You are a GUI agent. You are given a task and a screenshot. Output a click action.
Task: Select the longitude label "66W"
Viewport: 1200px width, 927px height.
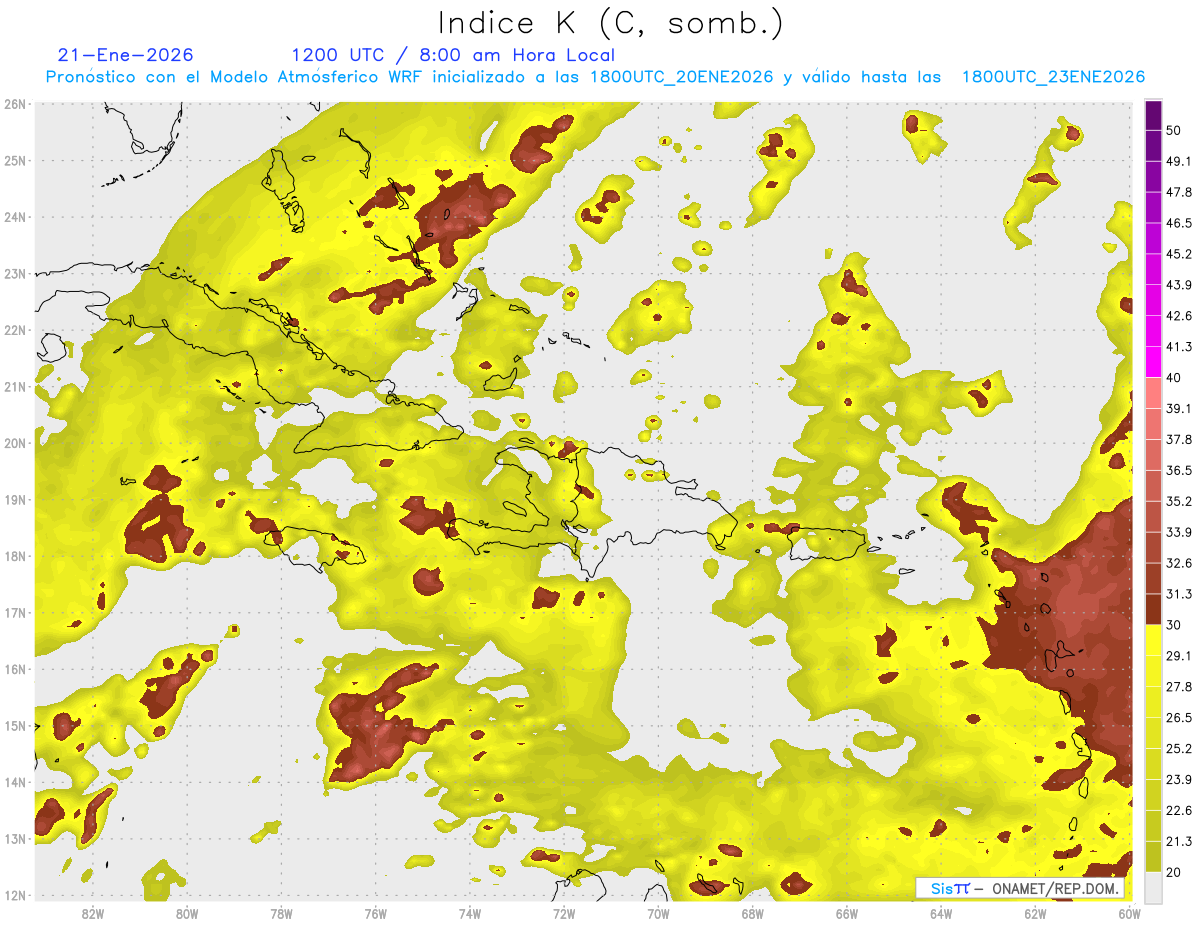(x=846, y=913)
